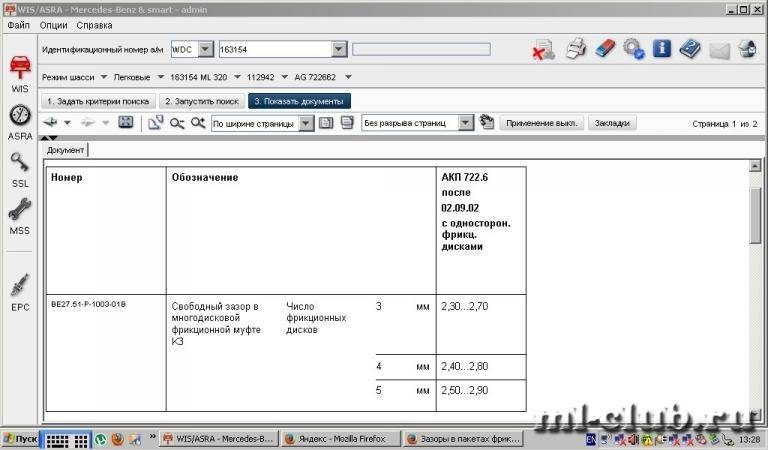The height and width of the screenshot is (450, 768).
Task: Open the Опции menu
Action: pyautogui.click(x=53, y=25)
